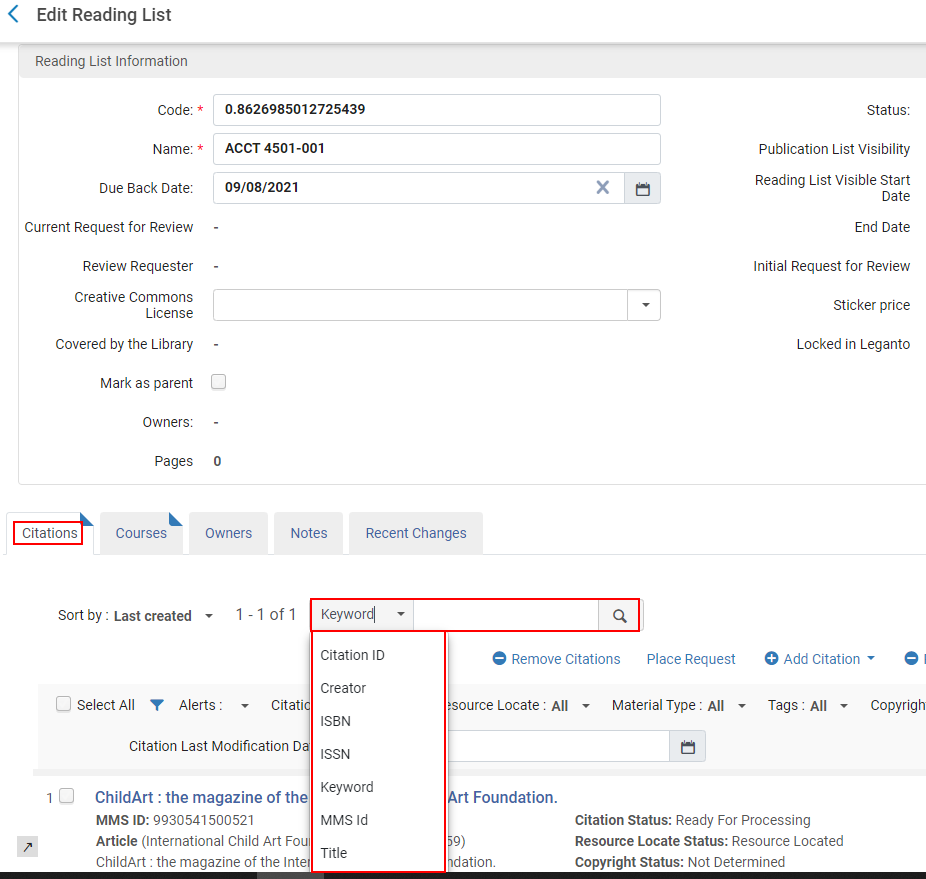Viewport: 926px width, 879px height.
Task: Open the Notes tab
Action: coord(309,533)
